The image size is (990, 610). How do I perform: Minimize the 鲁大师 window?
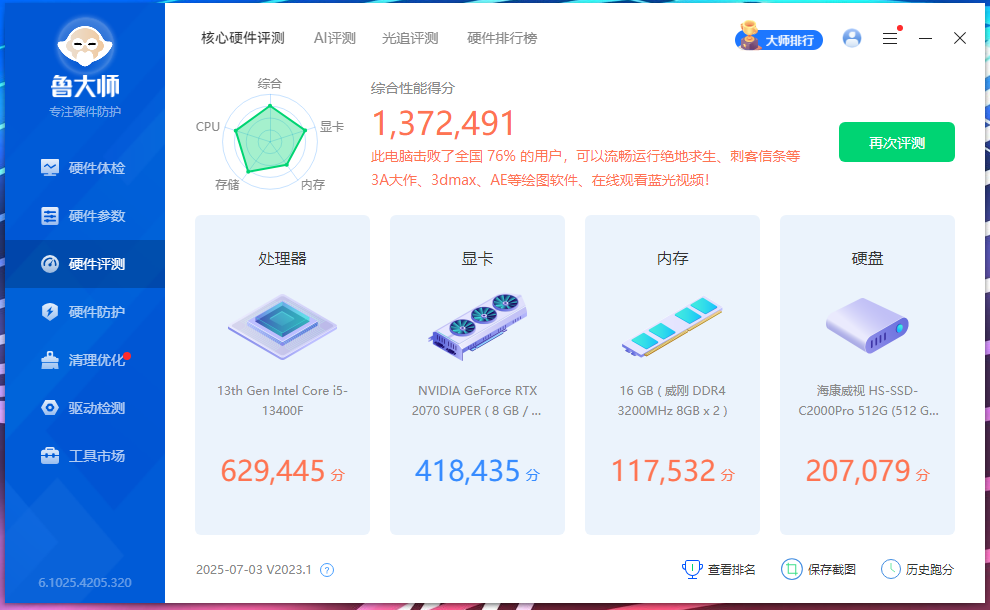[925, 39]
